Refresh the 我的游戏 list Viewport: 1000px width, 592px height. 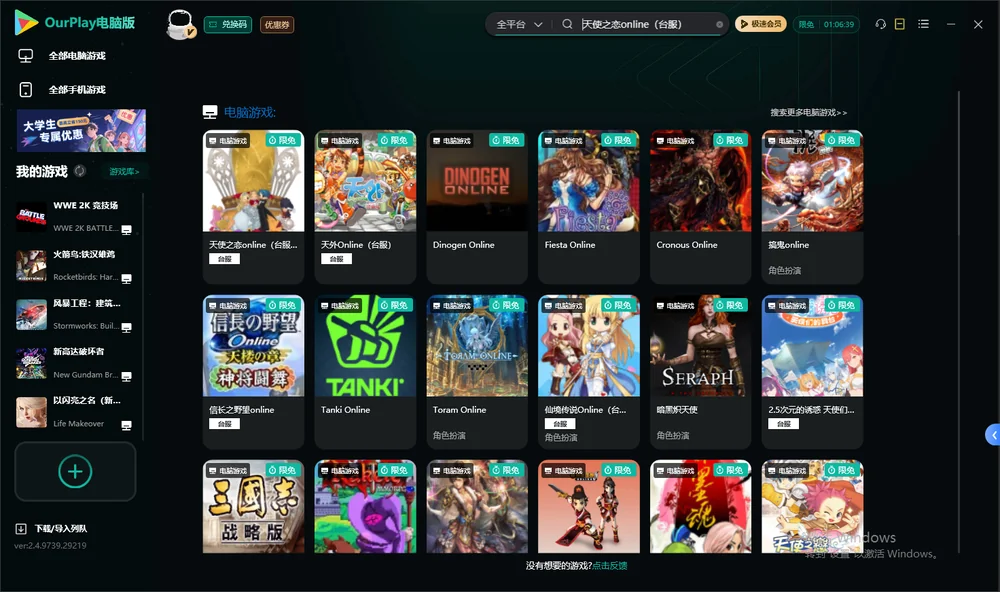coord(80,171)
